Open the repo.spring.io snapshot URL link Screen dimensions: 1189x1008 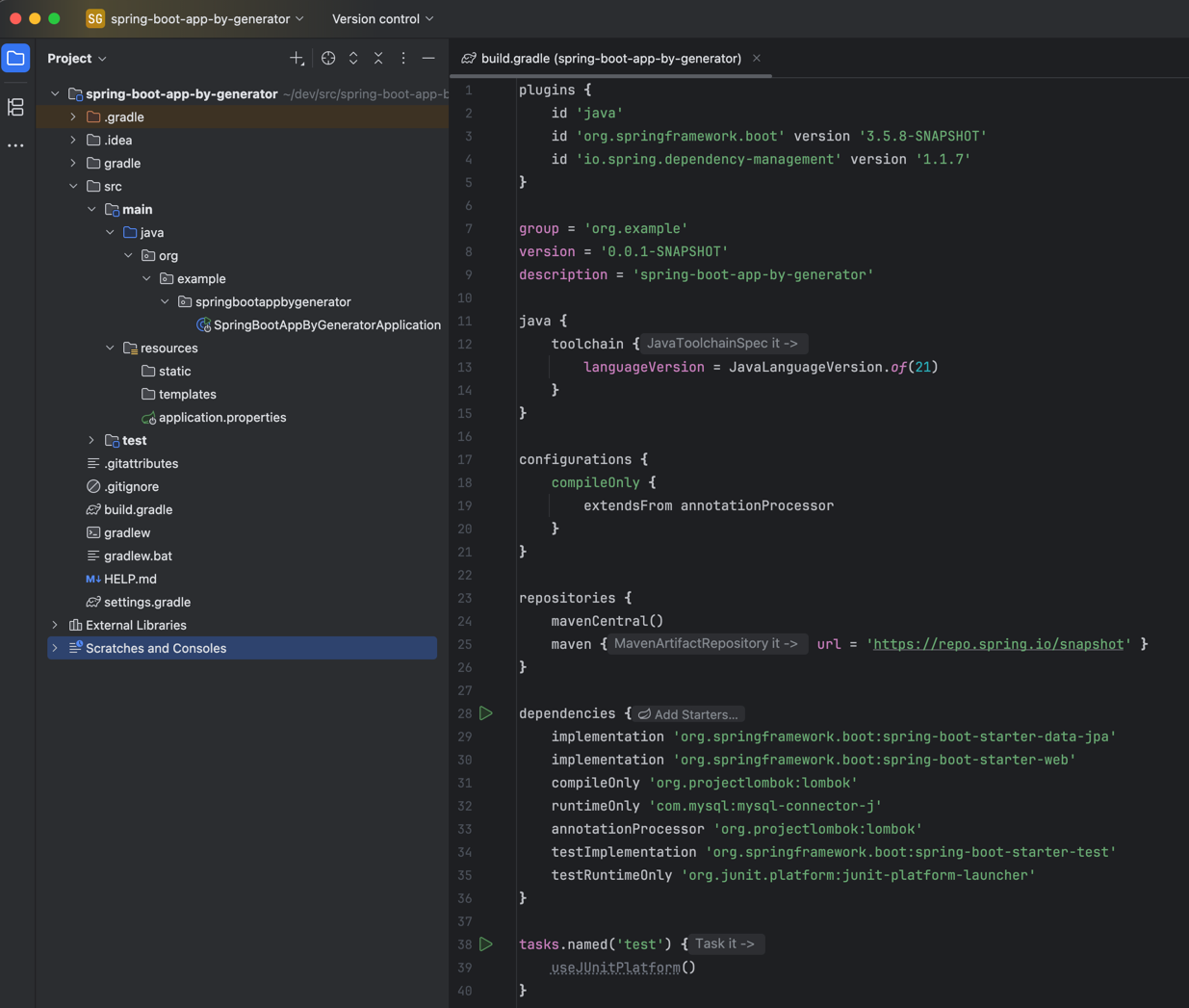click(x=998, y=644)
